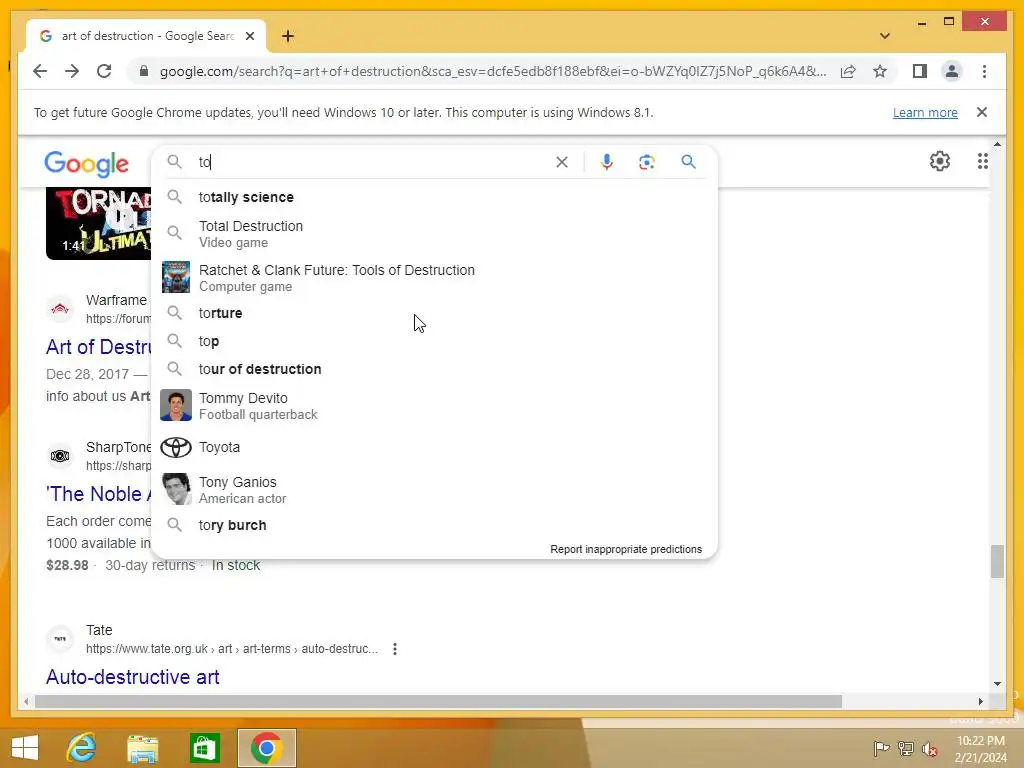Choose the Toyota suggestion
This screenshot has height=768, width=1024.
click(434, 447)
